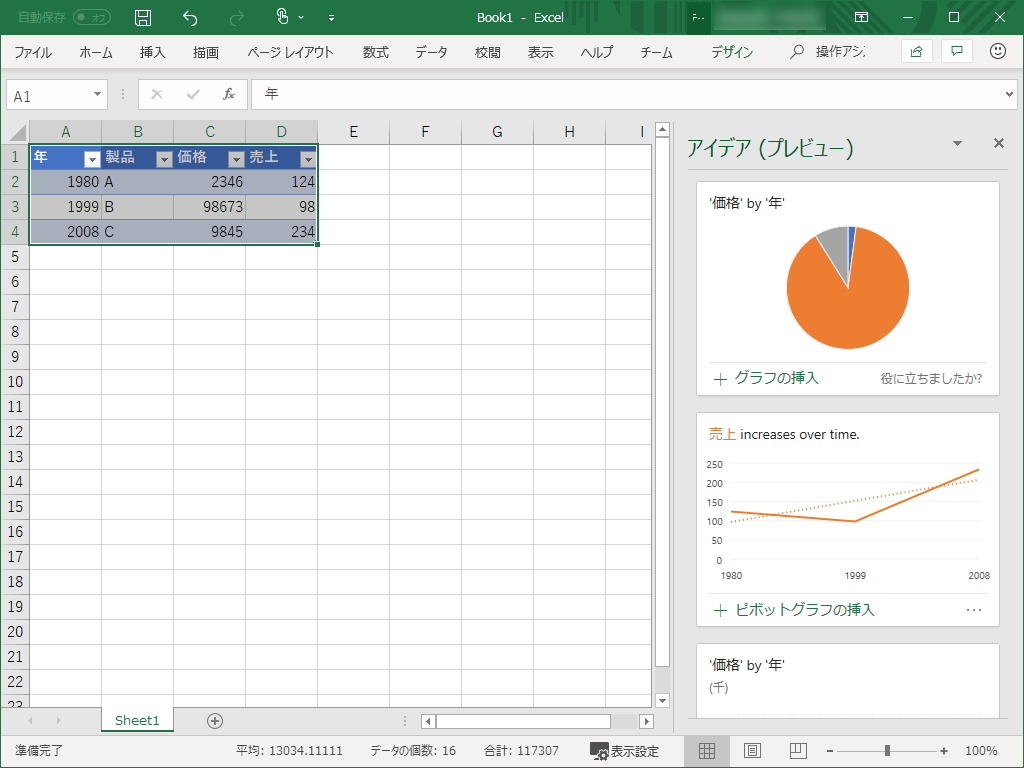Select the 数式 ribbon tab
1024x768 pixels.
[x=376, y=52]
